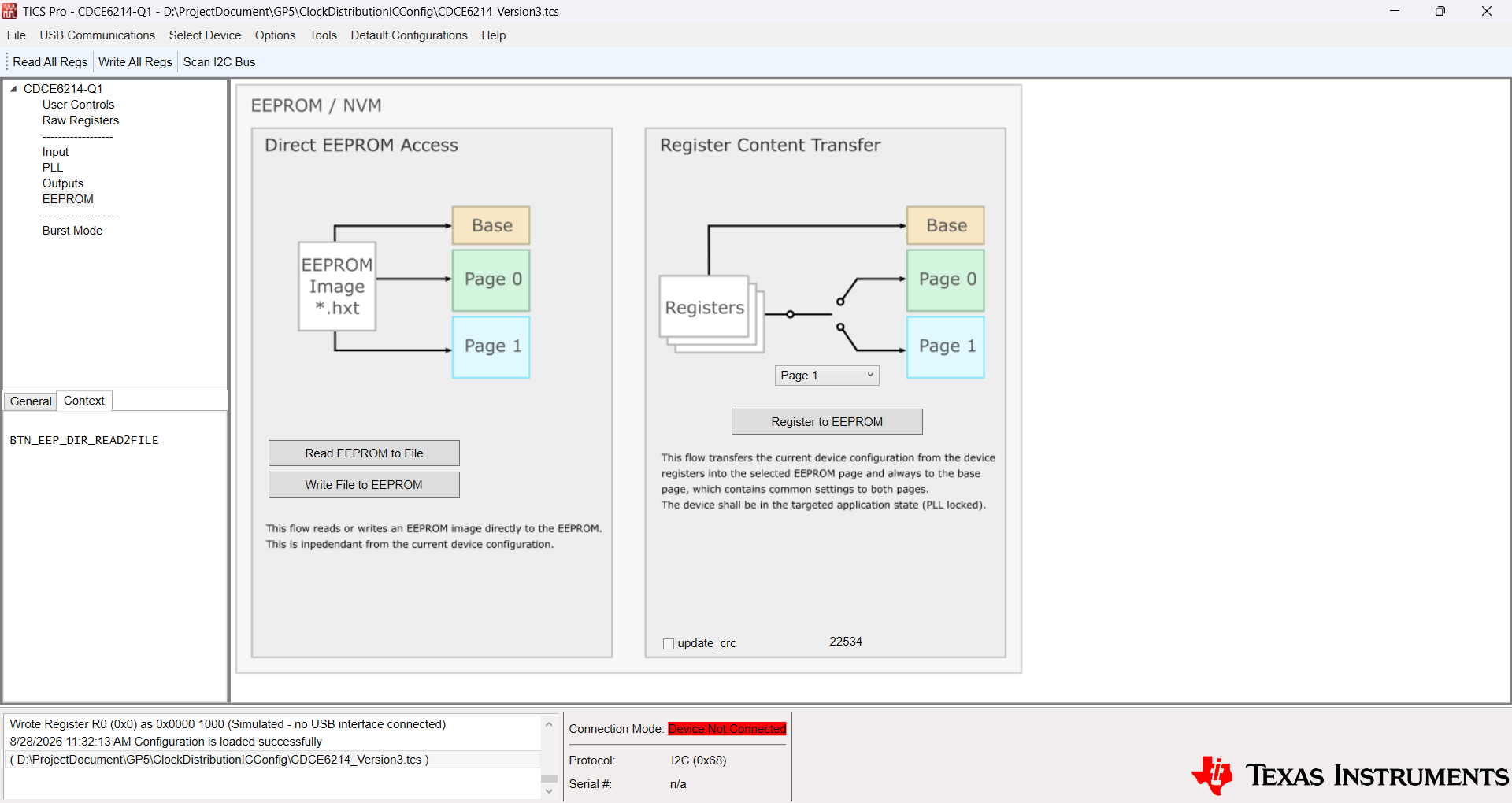Open the Default Configurations menu

tap(409, 35)
